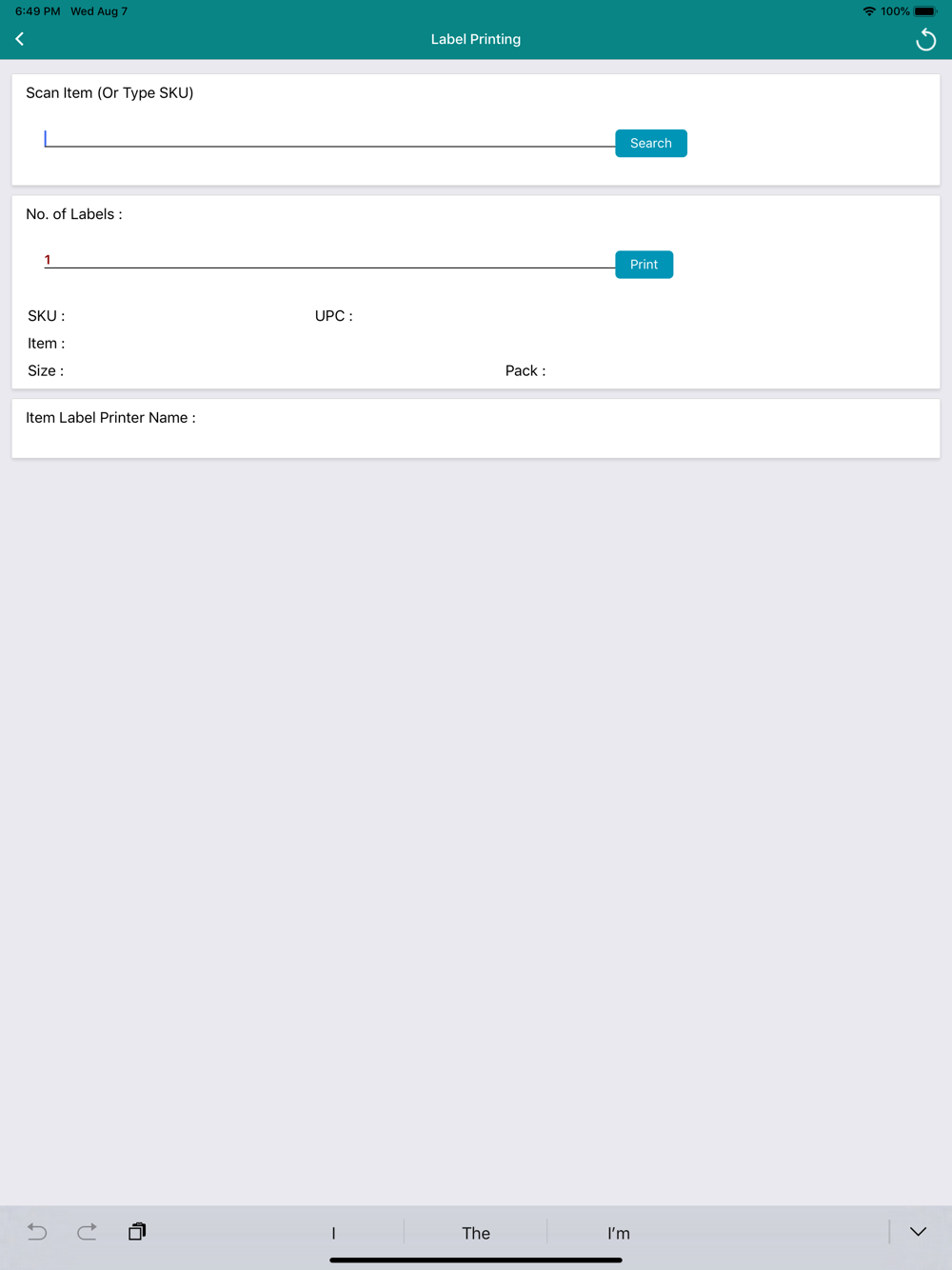The image size is (952, 1270).
Task: Click the Search button
Action: pos(651,143)
